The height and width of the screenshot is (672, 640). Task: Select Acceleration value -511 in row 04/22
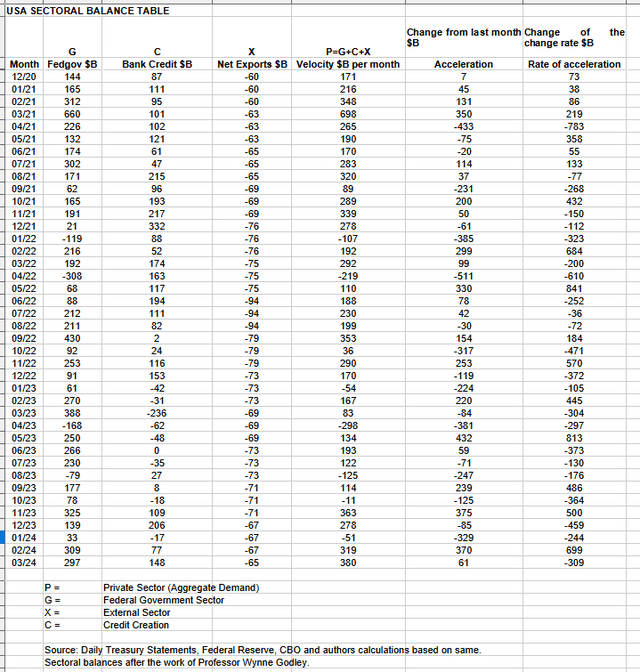coord(463,276)
